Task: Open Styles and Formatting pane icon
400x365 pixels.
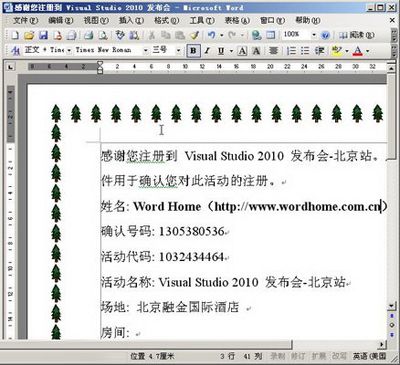Action: tap(15, 51)
